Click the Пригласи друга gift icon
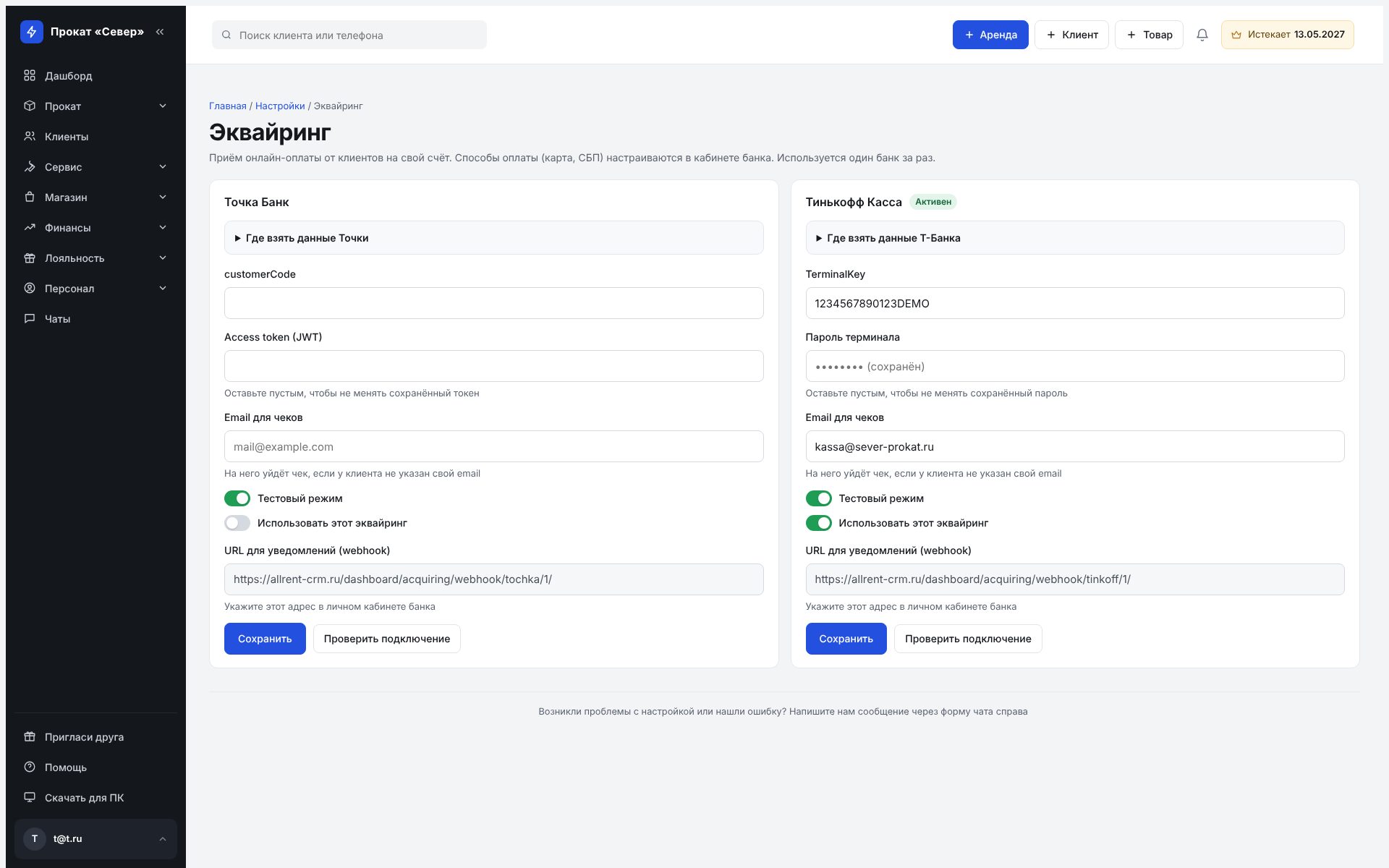 30,736
